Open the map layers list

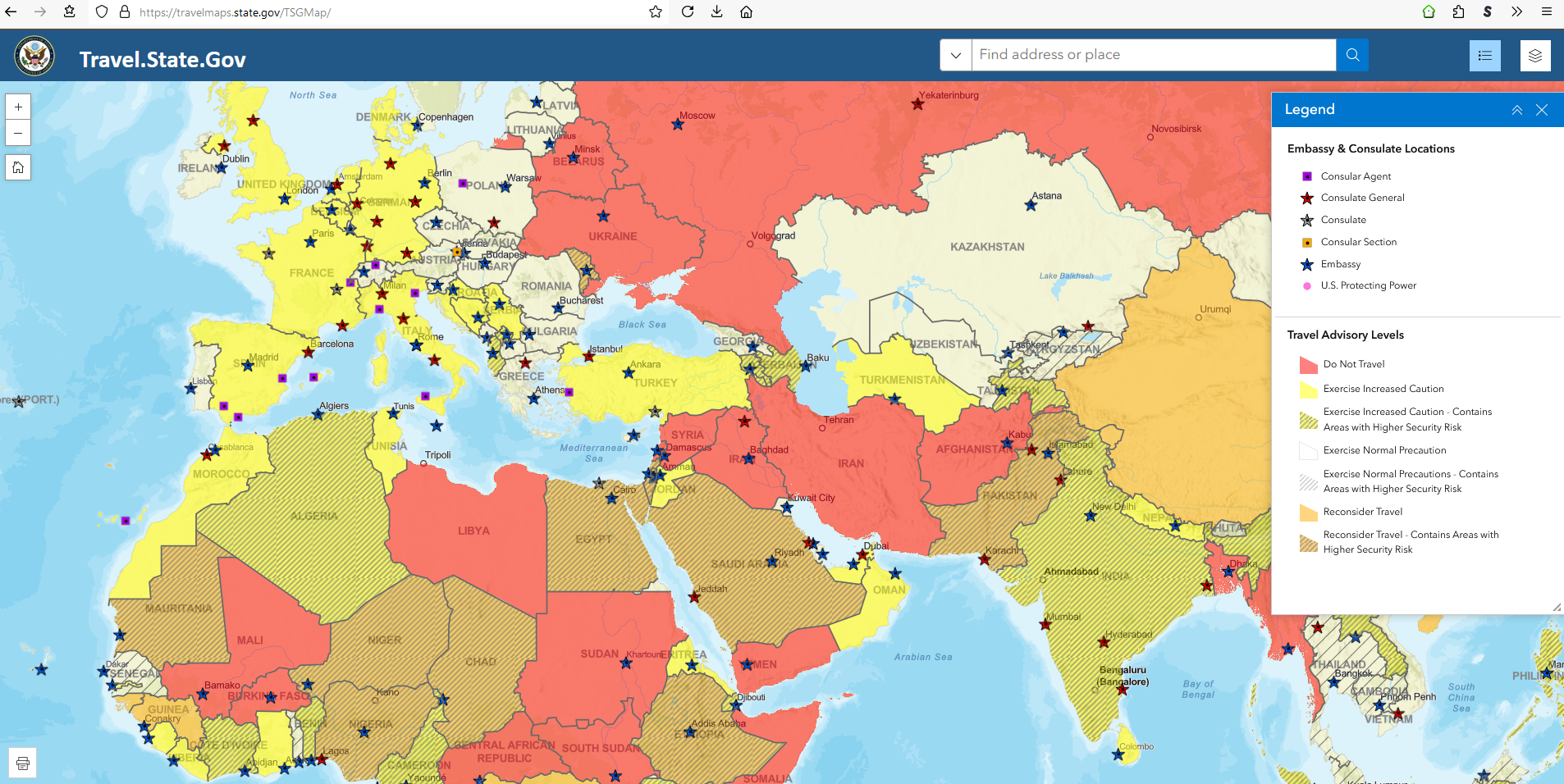(x=1535, y=56)
